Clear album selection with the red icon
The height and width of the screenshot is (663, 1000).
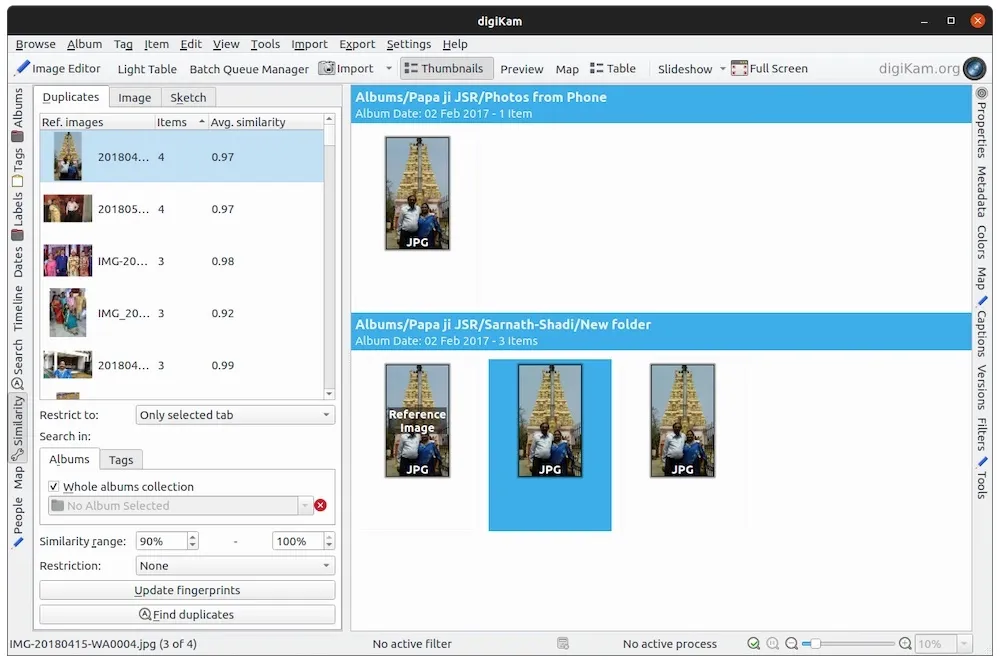pyautogui.click(x=320, y=506)
